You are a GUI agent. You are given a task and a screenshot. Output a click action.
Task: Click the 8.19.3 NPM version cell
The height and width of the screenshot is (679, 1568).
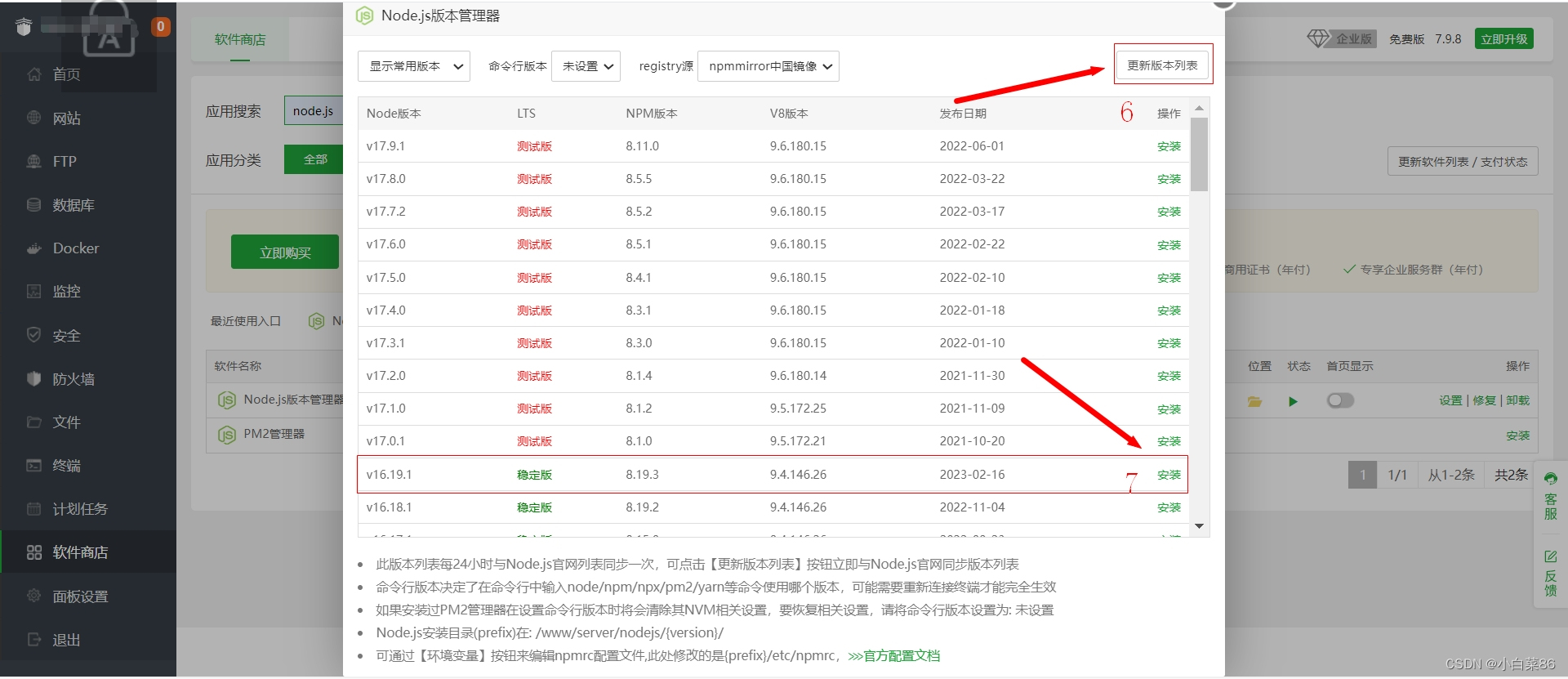(x=642, y=474)
